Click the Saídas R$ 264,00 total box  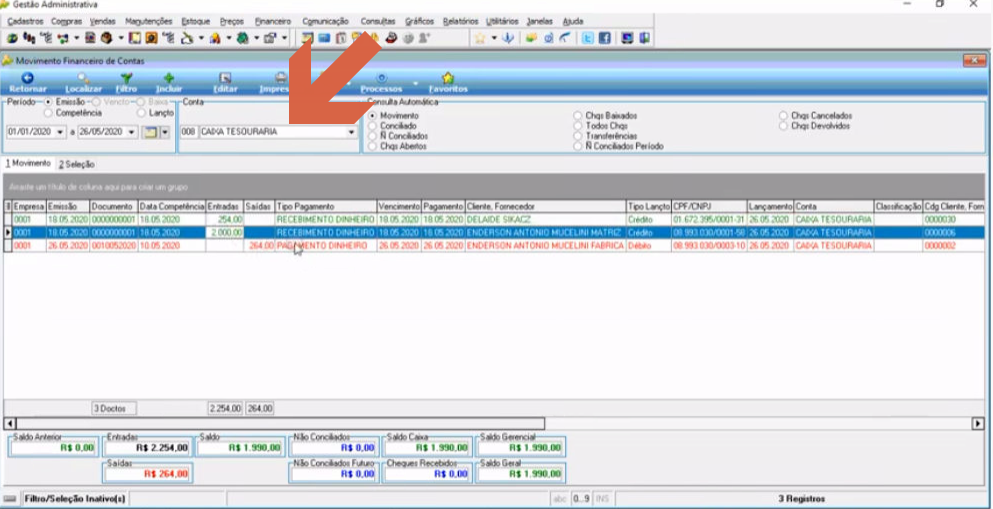pos(146,474)
